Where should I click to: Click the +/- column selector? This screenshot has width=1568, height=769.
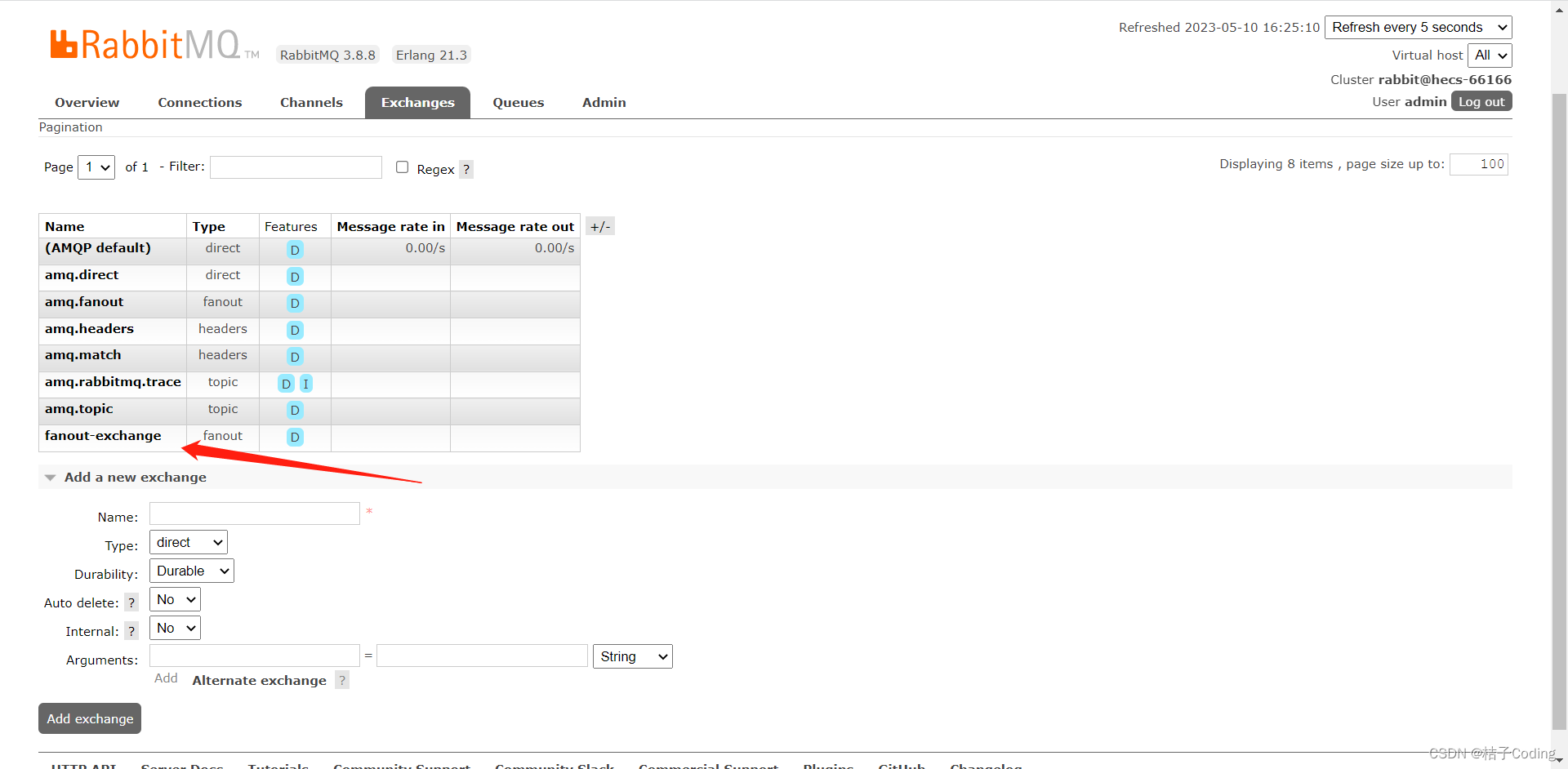pyautogui.click(x=600, y=226)
